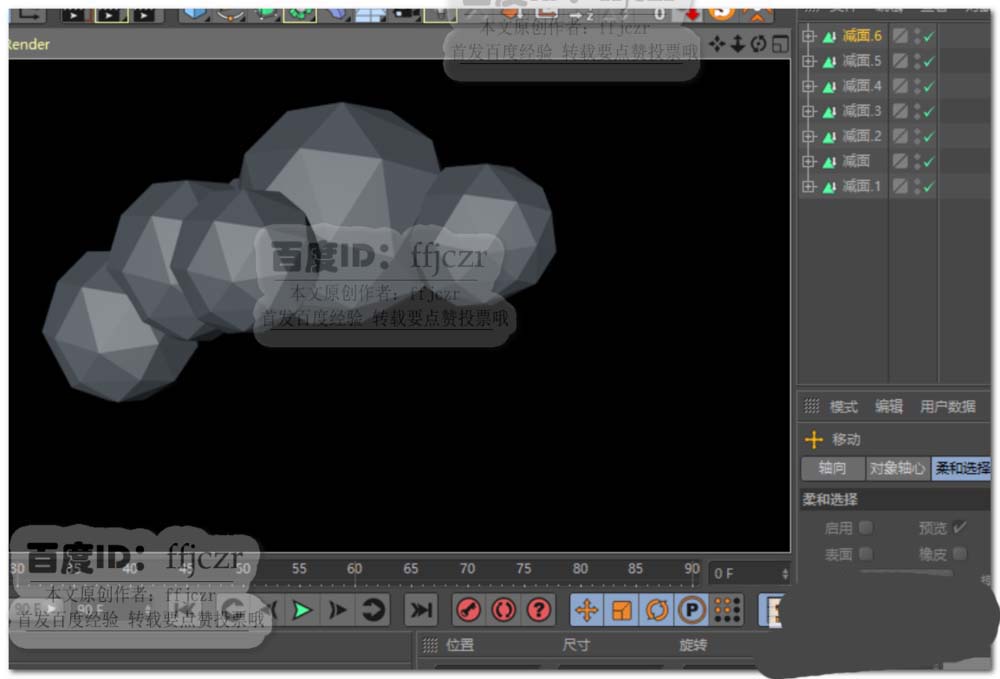Click the red record active objects button
The image size is (1000, 679).
pyautogui.click(x=467, y=610)
